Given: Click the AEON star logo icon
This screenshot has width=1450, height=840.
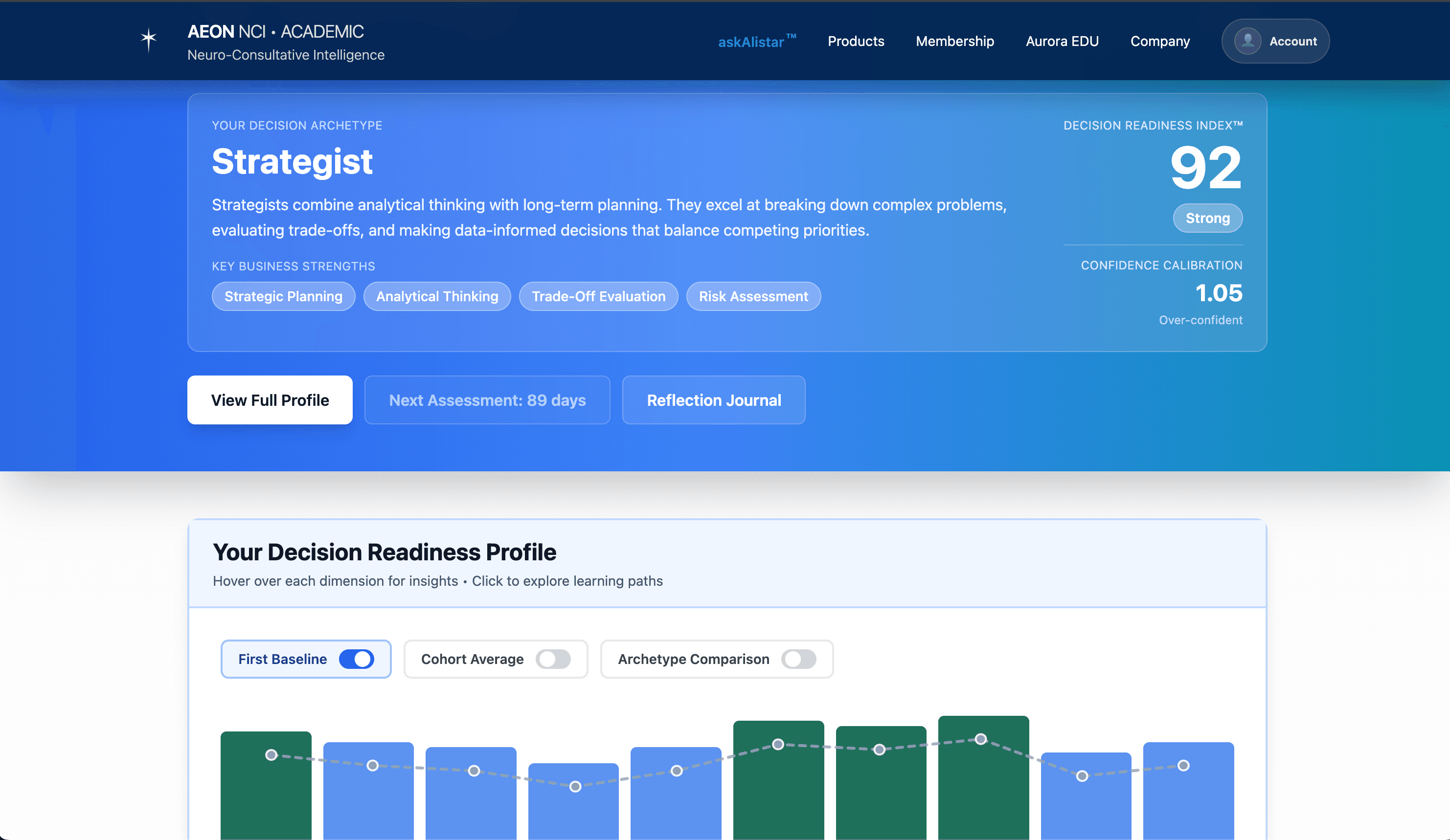Looking at the screenshot, I should coord(148,40).
